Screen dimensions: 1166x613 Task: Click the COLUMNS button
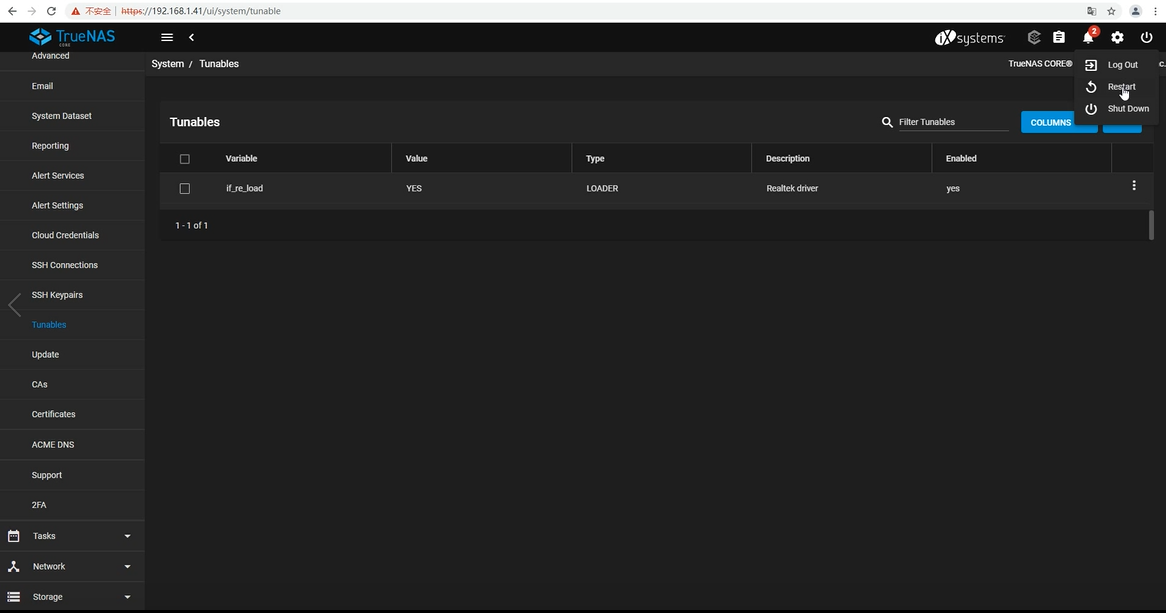point(1050,122)
